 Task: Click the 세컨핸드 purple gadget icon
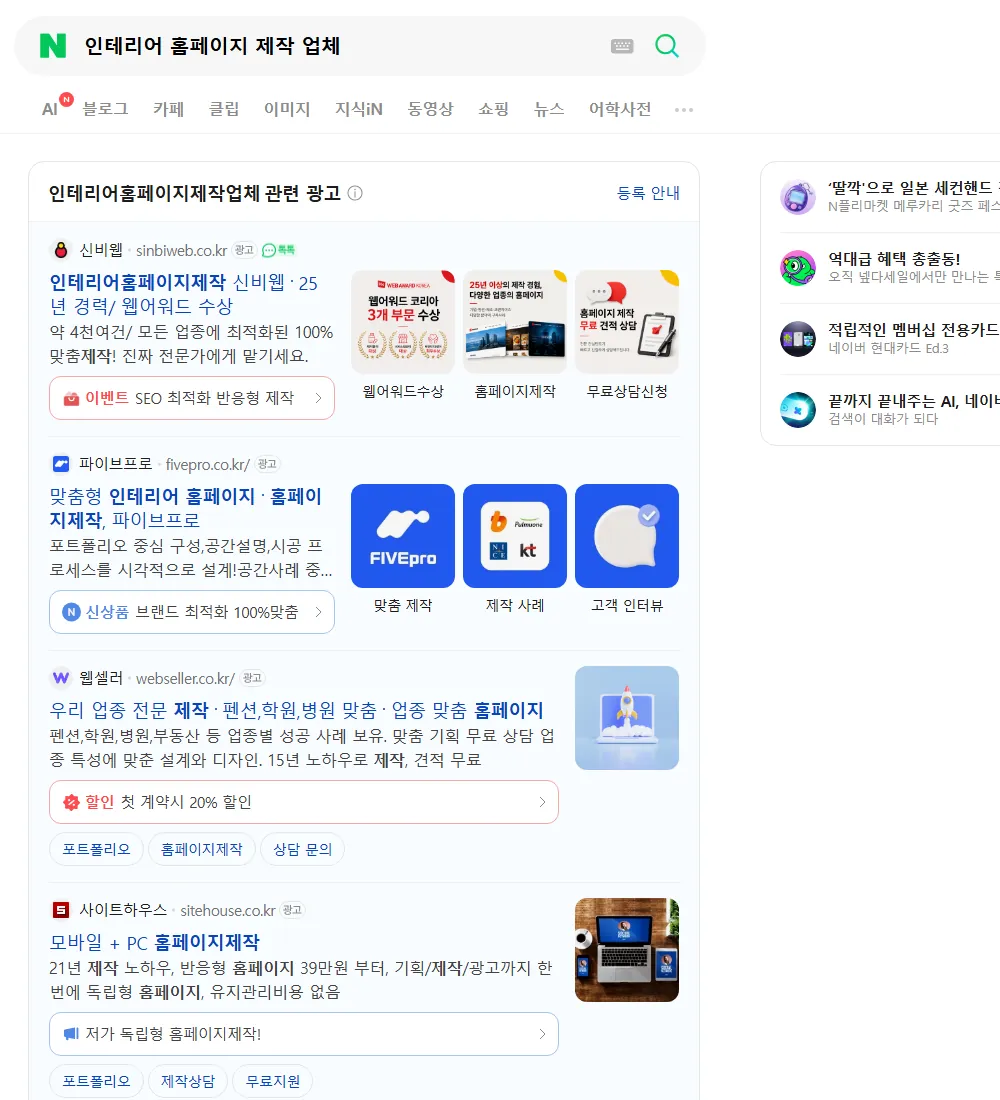coord(798,197)
